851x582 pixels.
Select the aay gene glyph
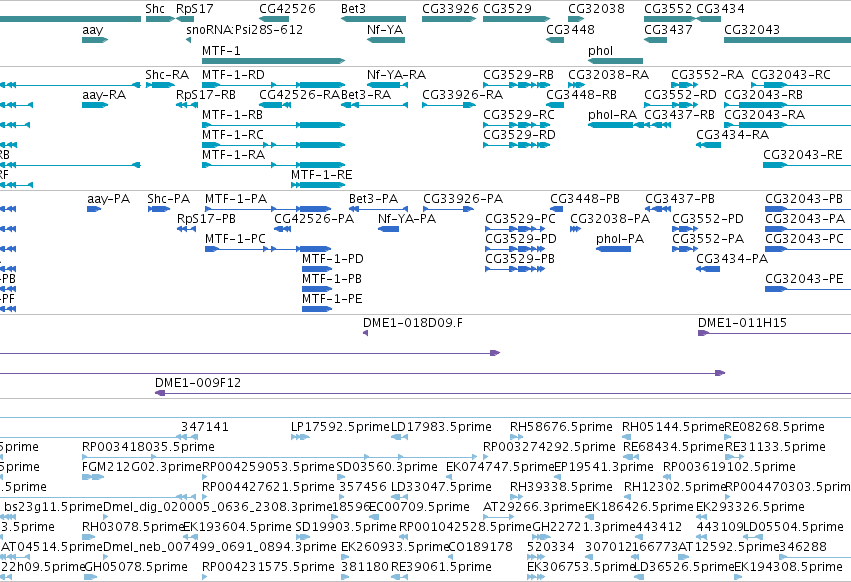95,40
